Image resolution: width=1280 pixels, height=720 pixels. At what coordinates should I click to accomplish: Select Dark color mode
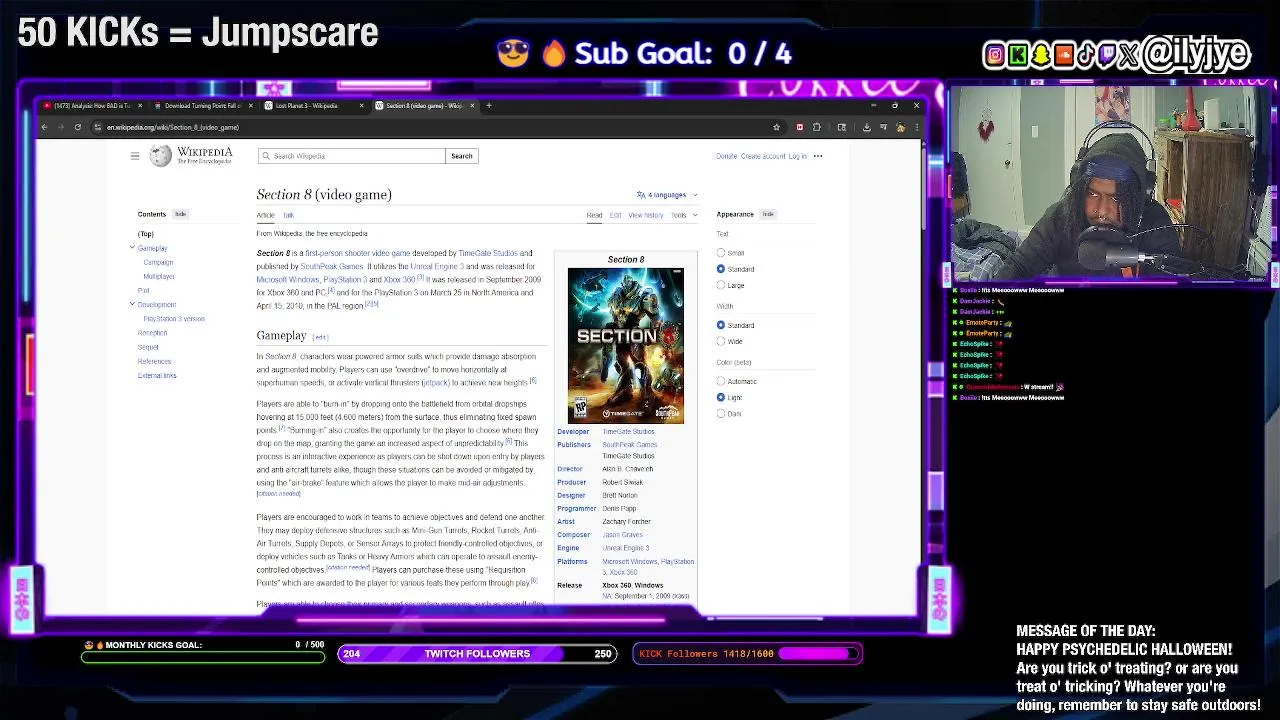721,413
